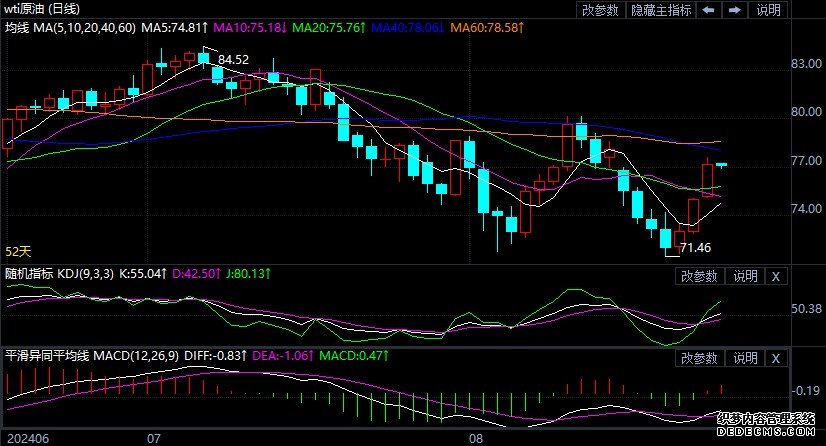826x446 pixels.
Task: Click the MA20:75.76 green value
Action: pyautogui.click(x=329, y=28)
